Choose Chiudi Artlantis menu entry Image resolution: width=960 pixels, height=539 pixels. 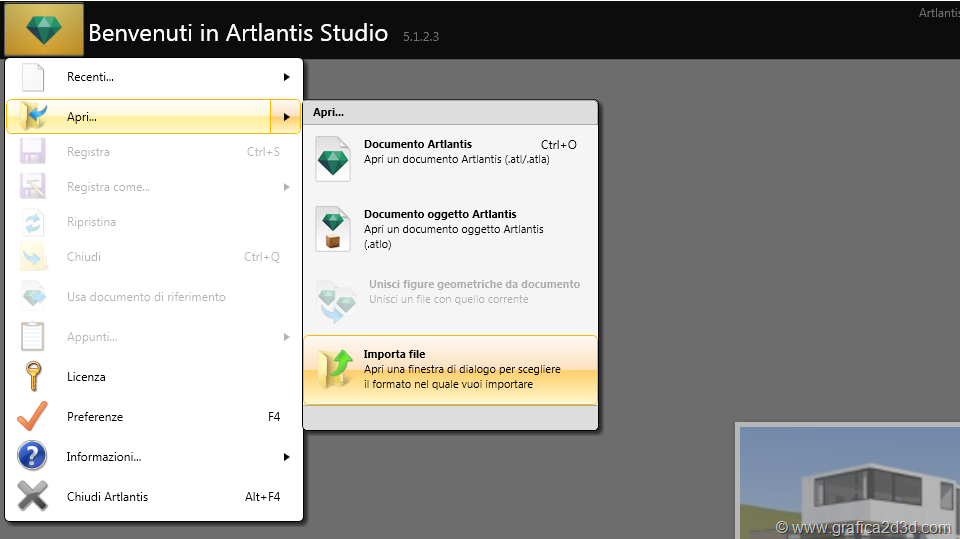coord(107,497)
